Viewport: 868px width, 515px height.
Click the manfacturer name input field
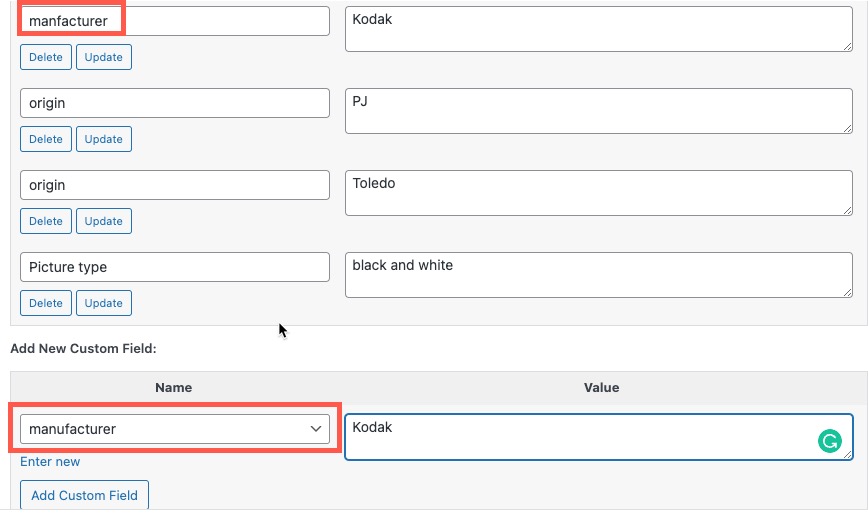tap(175, 21)
